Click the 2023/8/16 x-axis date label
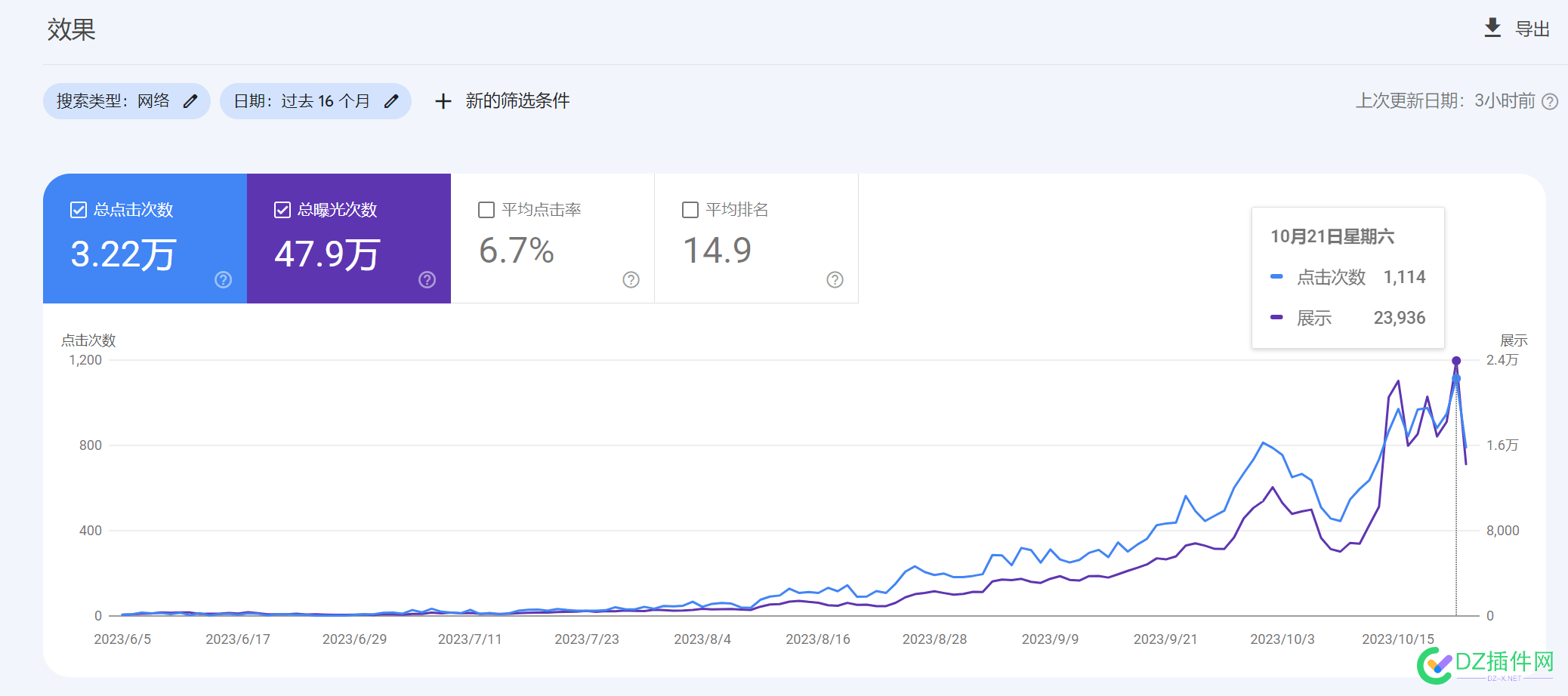 pyautogui.click(x=818, y=639)
